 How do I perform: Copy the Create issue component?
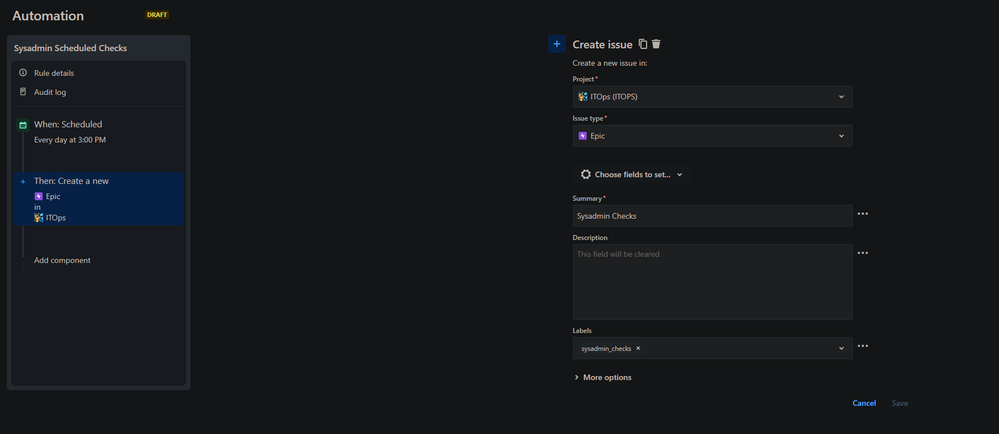[x=643, y=44]
